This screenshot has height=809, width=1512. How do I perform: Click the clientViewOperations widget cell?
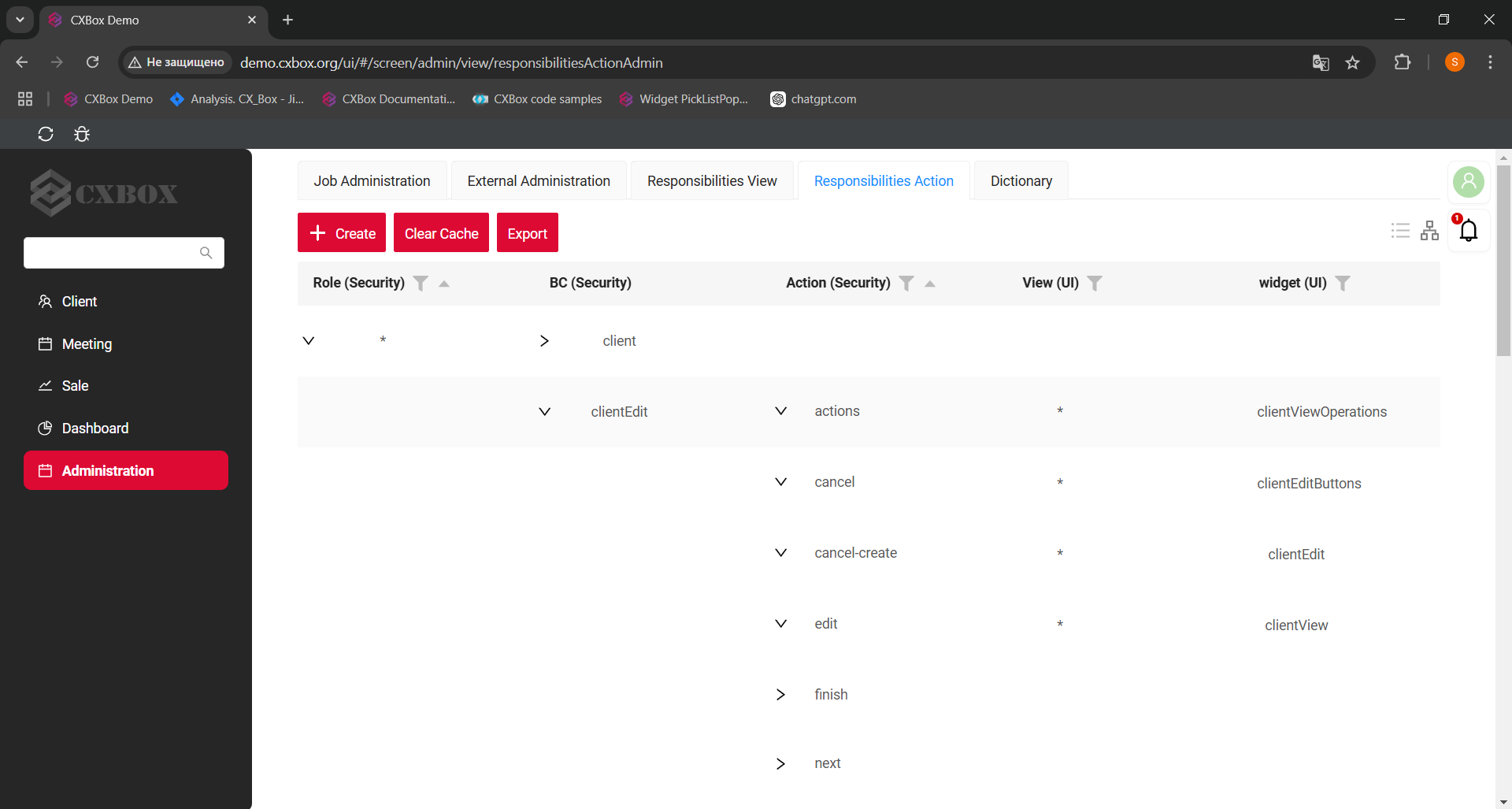click(1321, 412)
